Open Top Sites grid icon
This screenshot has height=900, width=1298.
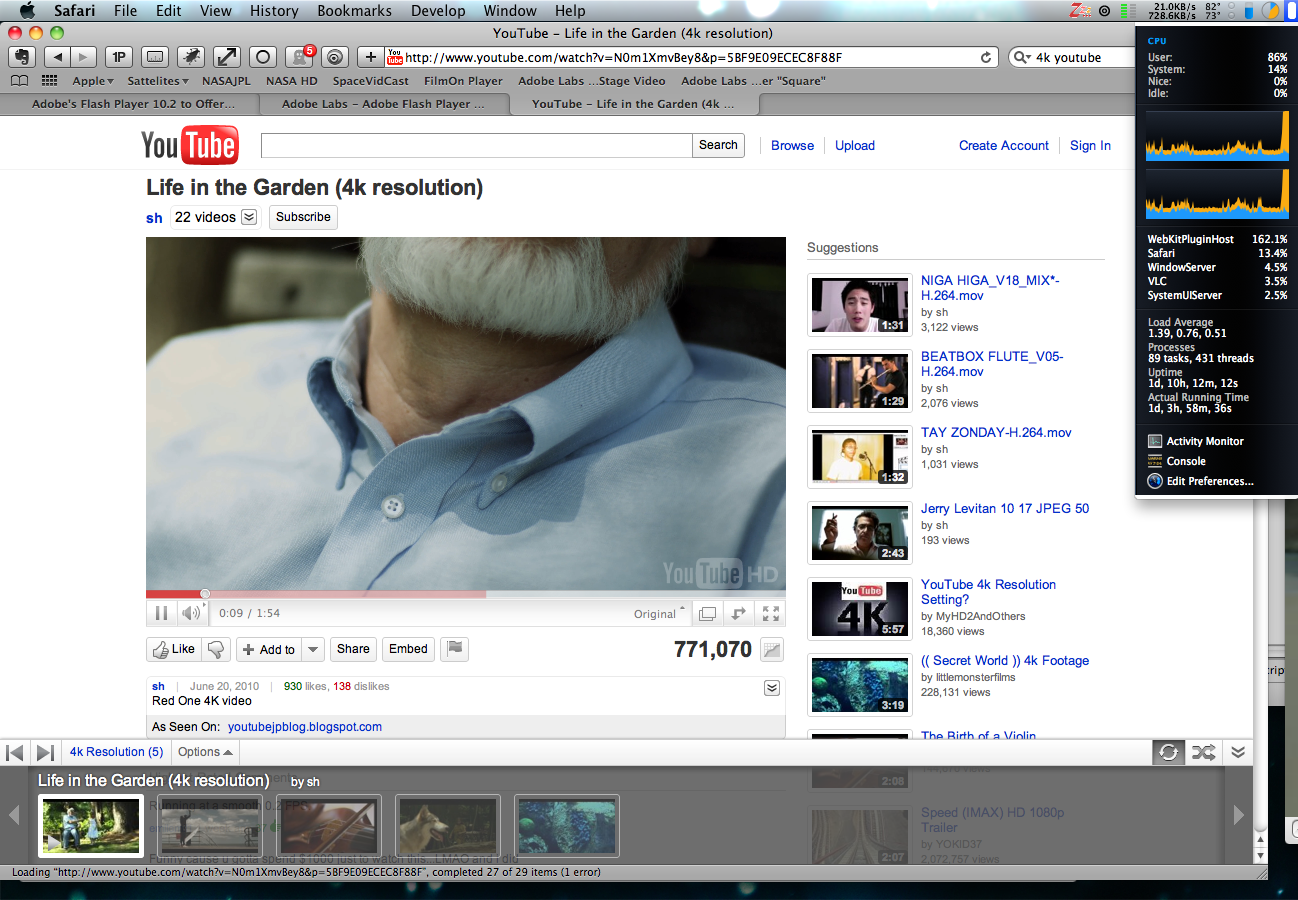[49, 81]
